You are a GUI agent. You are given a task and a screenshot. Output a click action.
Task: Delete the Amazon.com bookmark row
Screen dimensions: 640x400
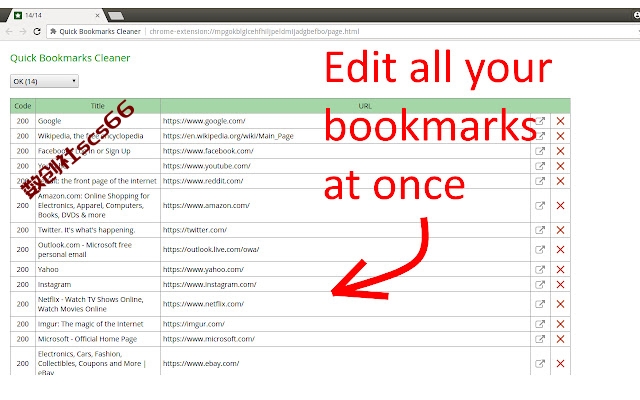pyautogui.click(x=560, y=205)
